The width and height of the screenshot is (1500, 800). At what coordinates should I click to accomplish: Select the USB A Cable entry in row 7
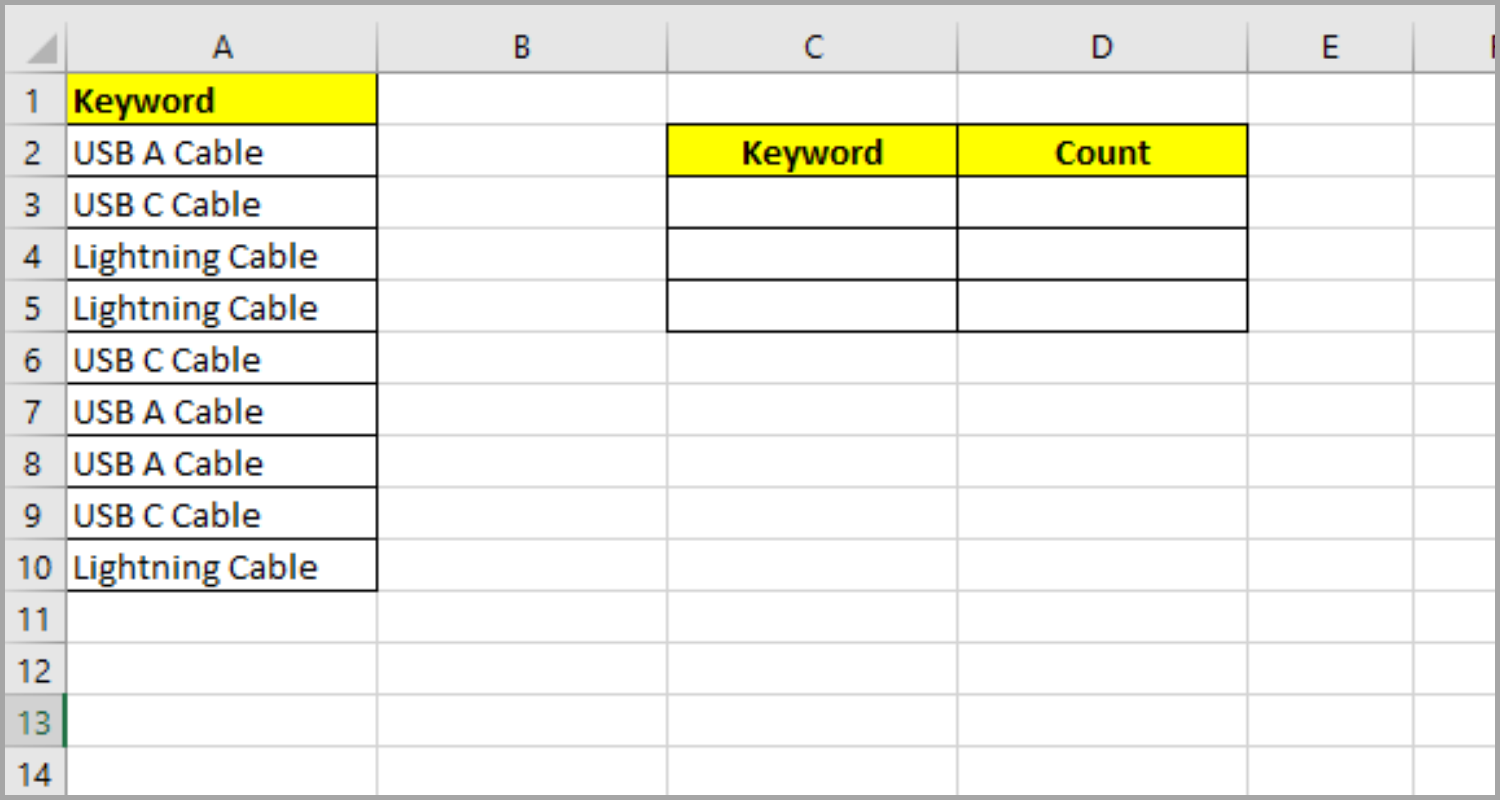(220, 410)
